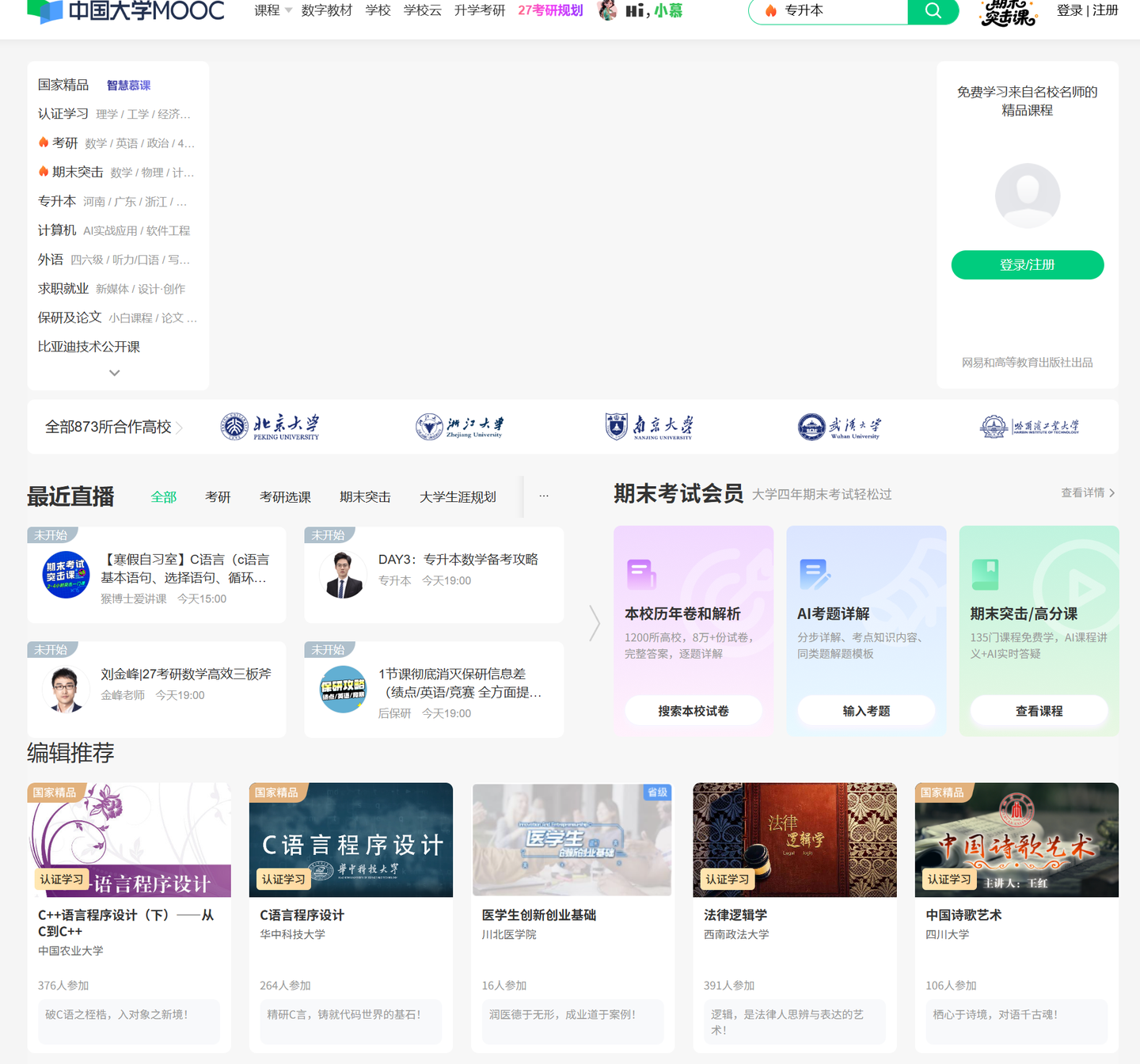Open 外语 category in sidebar
The height and width of the screenshot is (1064, 1140).
pyautogui.click(x=51, y=260)
